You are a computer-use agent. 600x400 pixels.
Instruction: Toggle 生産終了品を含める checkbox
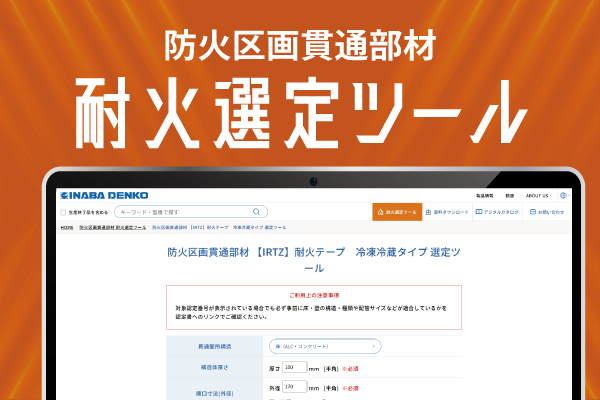[x=64, y=212]
